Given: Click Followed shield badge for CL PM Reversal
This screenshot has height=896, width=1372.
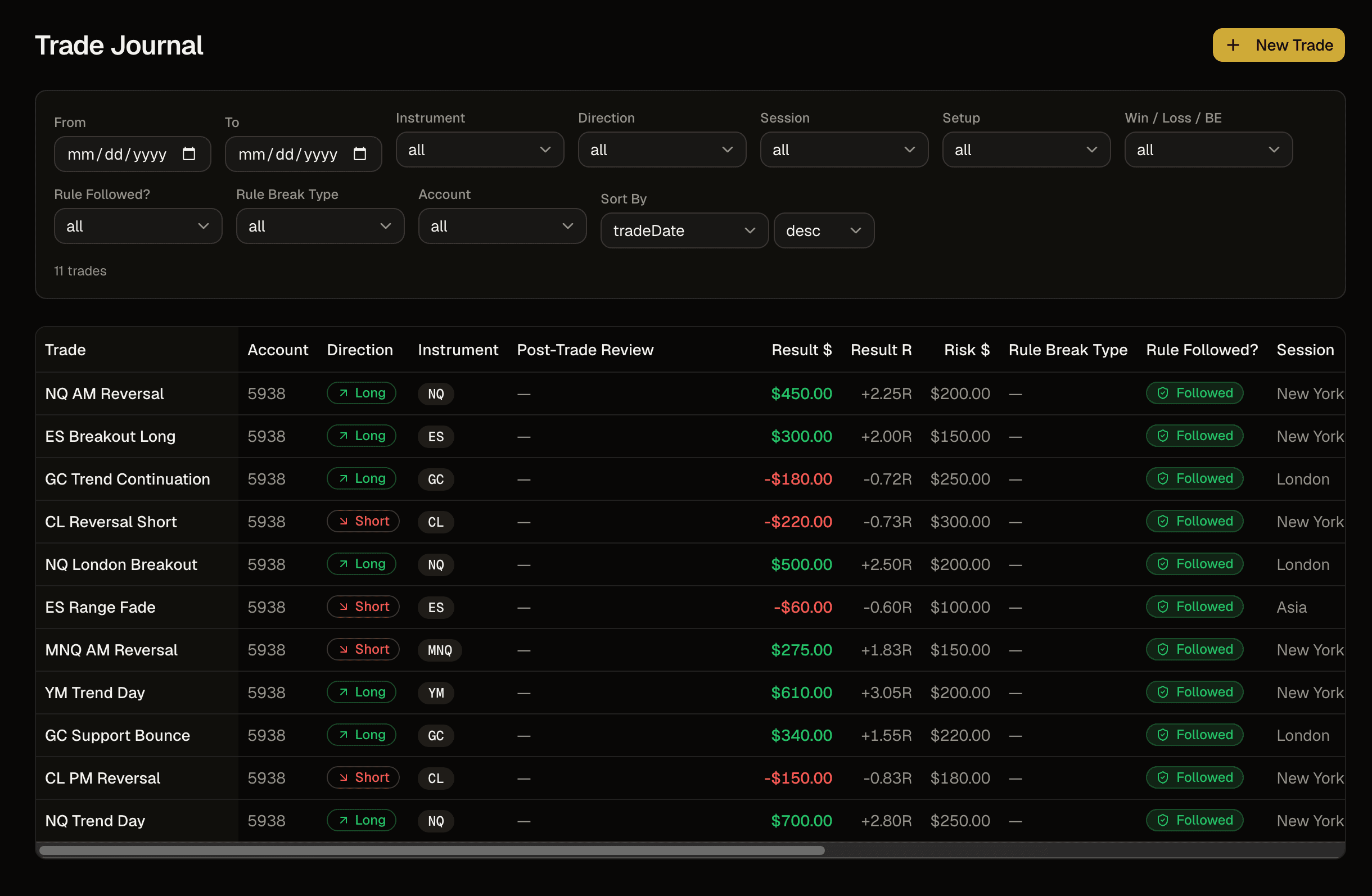Looking at the screenshot, I should 1194,777.
